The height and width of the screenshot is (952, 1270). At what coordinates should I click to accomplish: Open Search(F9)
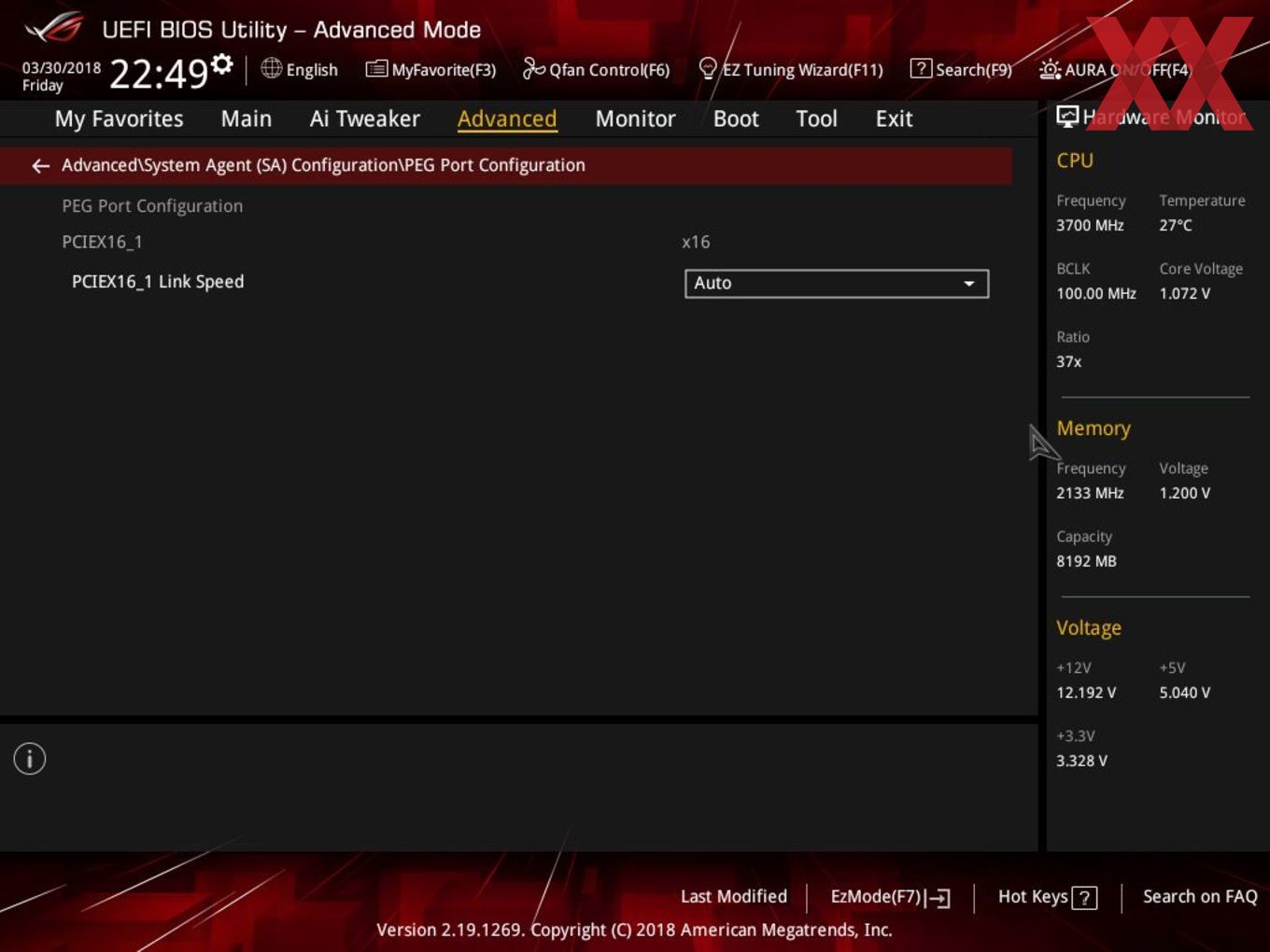(x=961, y=70)
